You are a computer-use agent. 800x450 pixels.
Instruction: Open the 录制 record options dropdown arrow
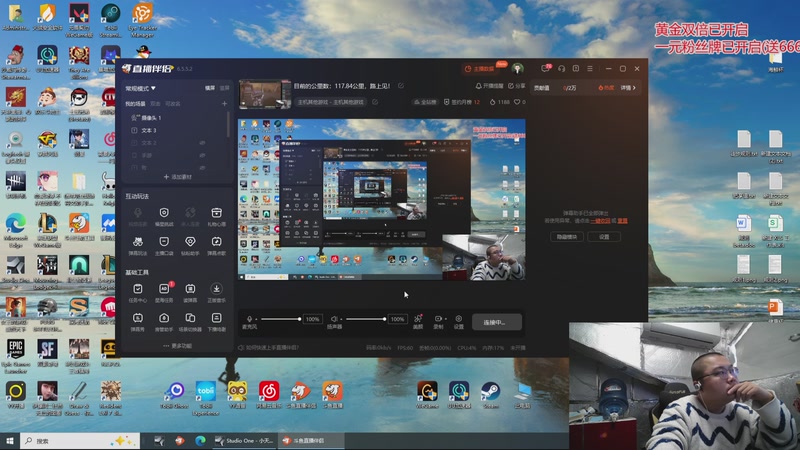pos(445,319)
